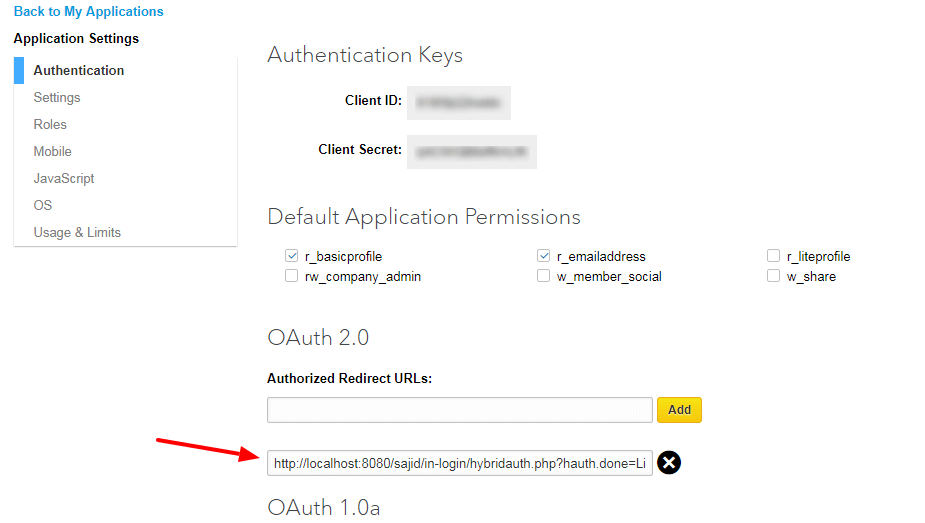This screenshot has height=523, width=925.
Task: Follow the Back to My Applications link
Action: [x=88, y=11]
